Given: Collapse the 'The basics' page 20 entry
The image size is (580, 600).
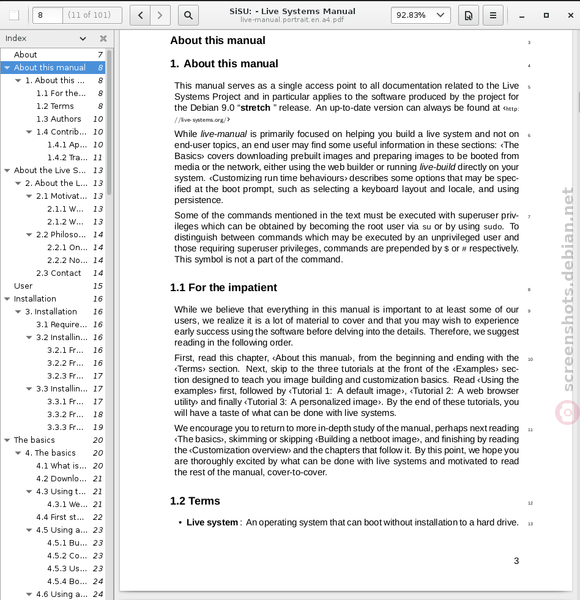Looking at the screenshot, I should [7, 440].
